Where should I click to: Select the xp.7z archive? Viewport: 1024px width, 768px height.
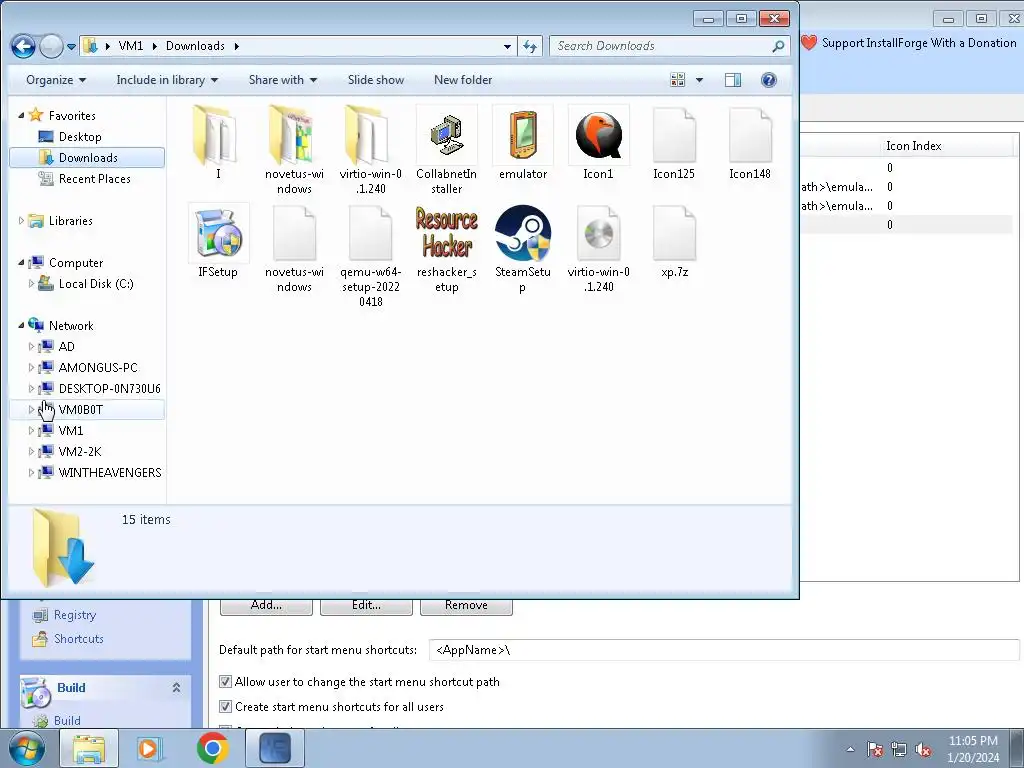point(674,241)
